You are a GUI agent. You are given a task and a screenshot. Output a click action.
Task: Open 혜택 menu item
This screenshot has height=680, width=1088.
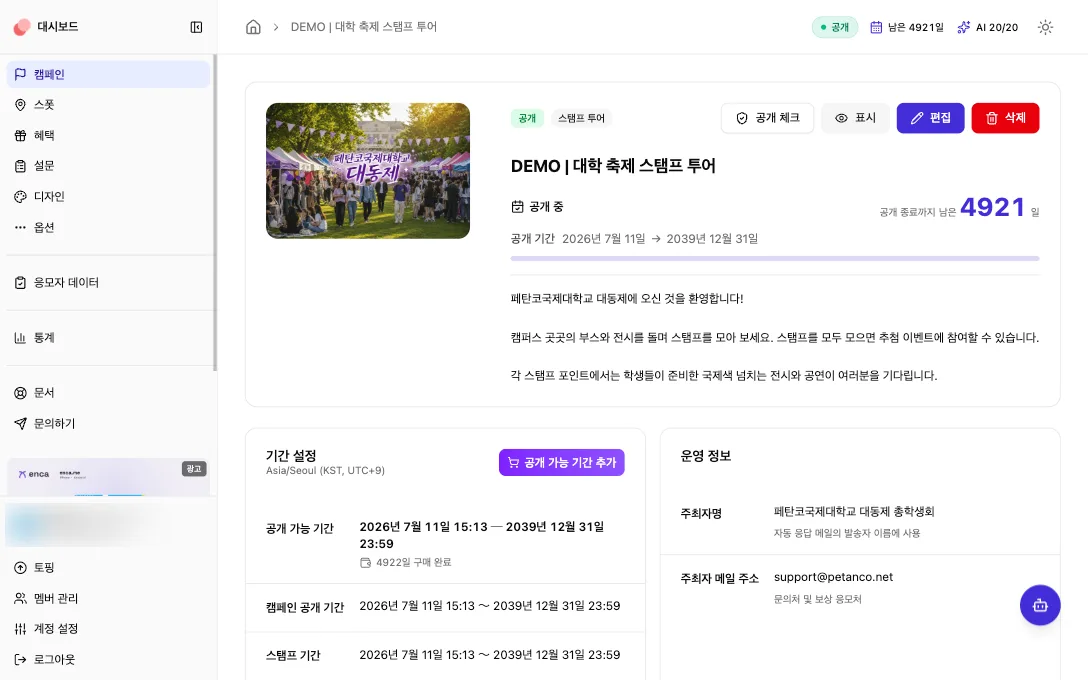click(x=108, y=135)
